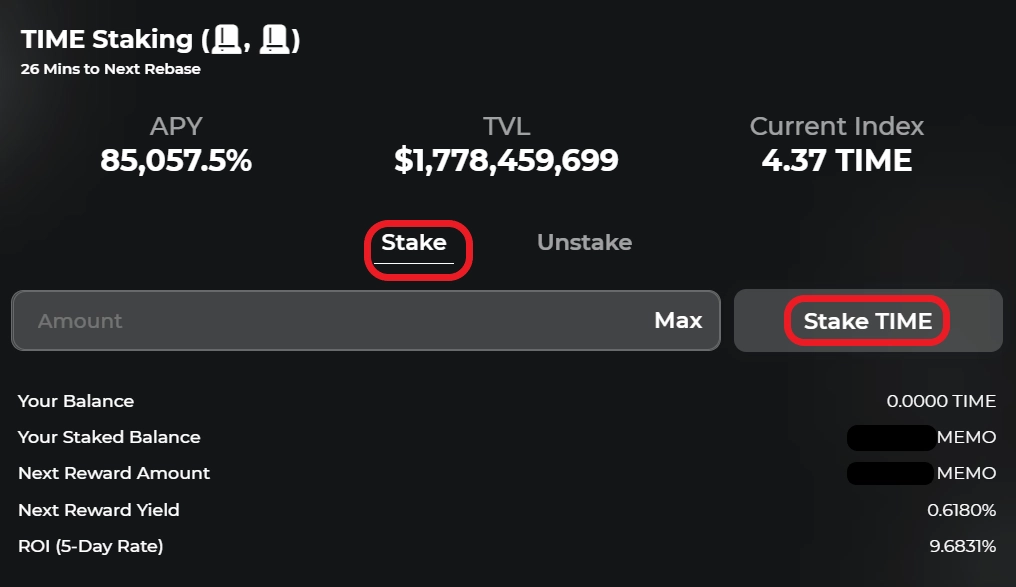Click the 0.6180% reward yield value
This screenshot has height=587, width=1016.
point(961,510)
